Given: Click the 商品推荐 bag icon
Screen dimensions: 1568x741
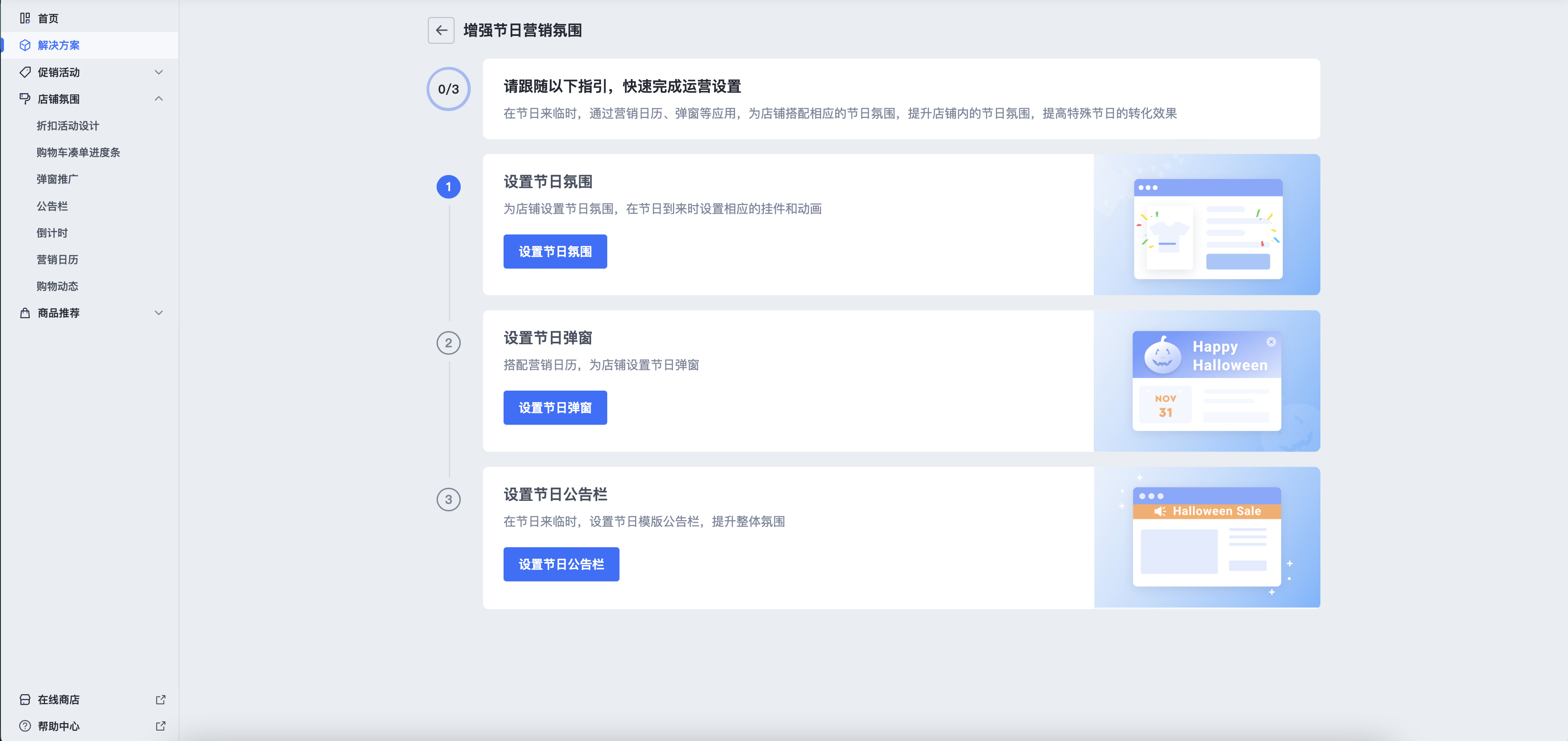Looking at the screenshot, I should click(x=25, y=313).
